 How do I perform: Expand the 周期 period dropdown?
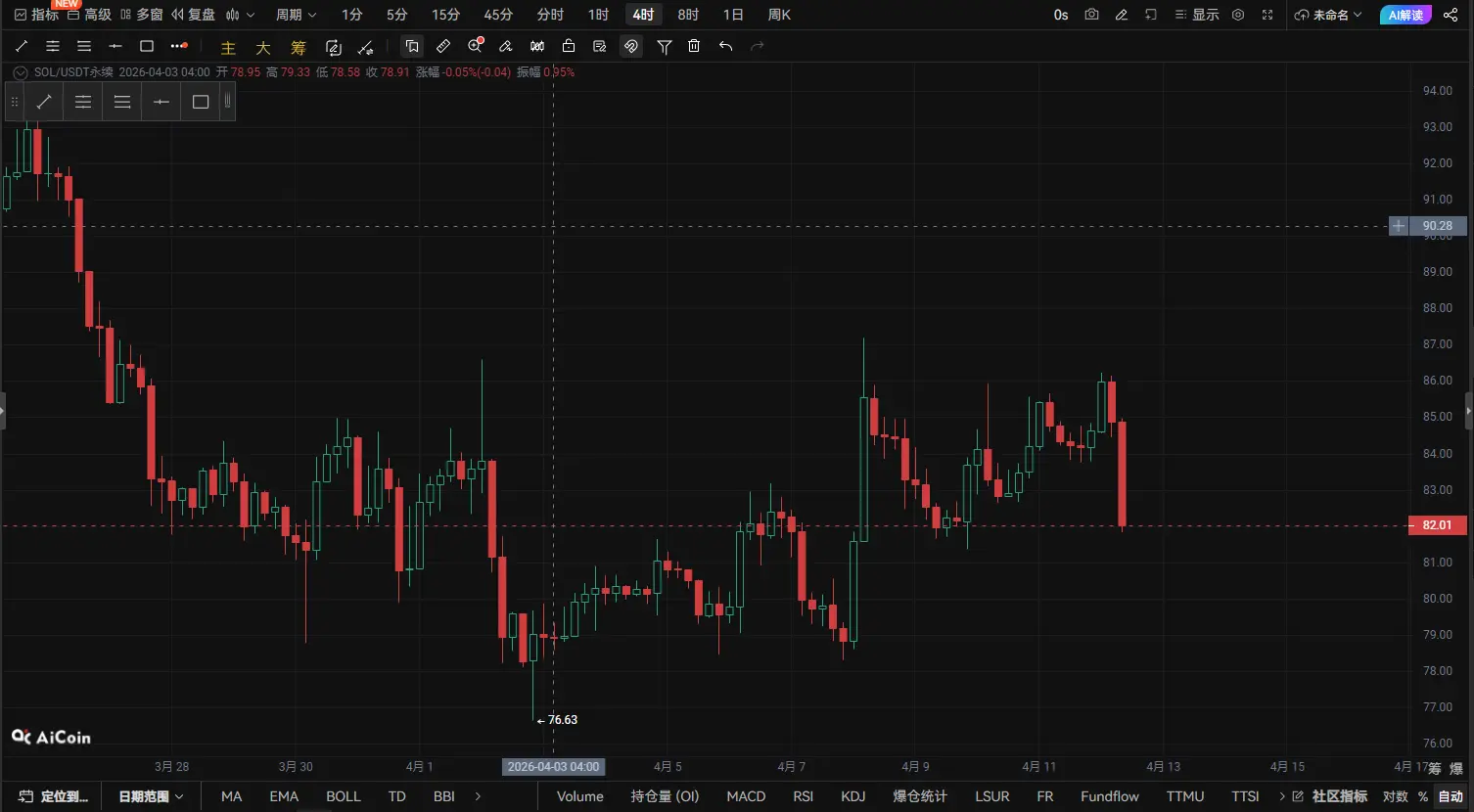click(297, 15)
